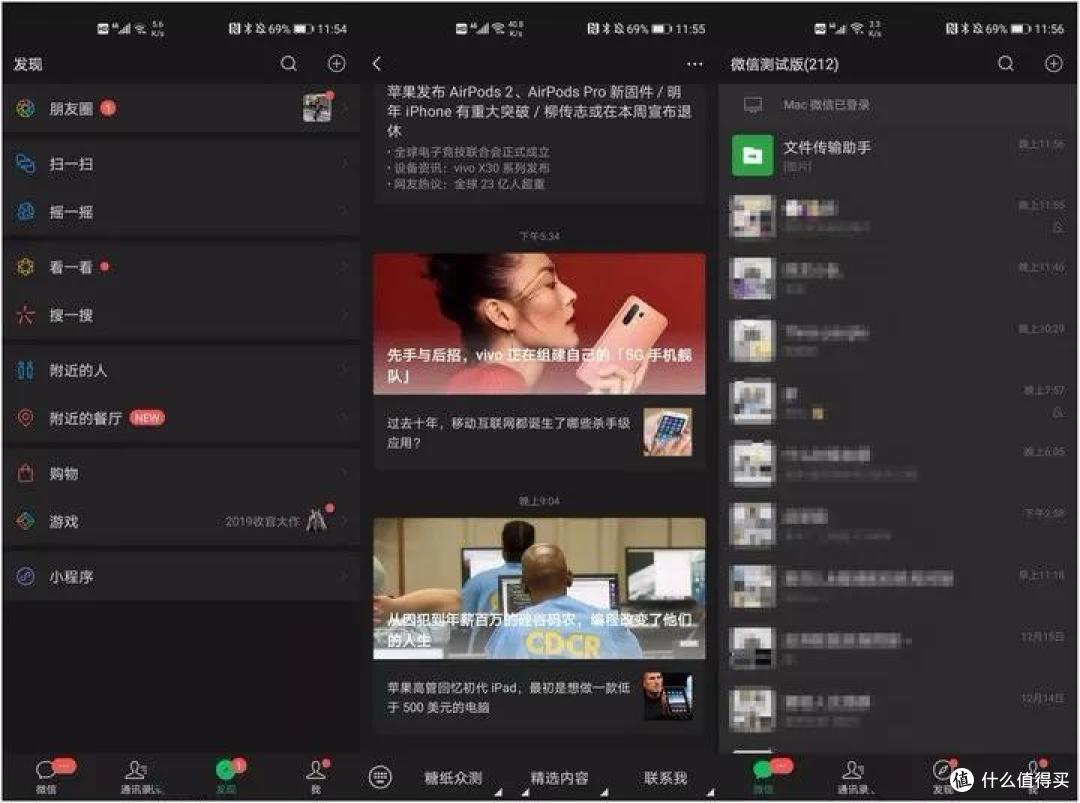Screen dimensions: 1080x803
Task: Open Shopping (购物) icon
Action: click(x=25, y=474)
